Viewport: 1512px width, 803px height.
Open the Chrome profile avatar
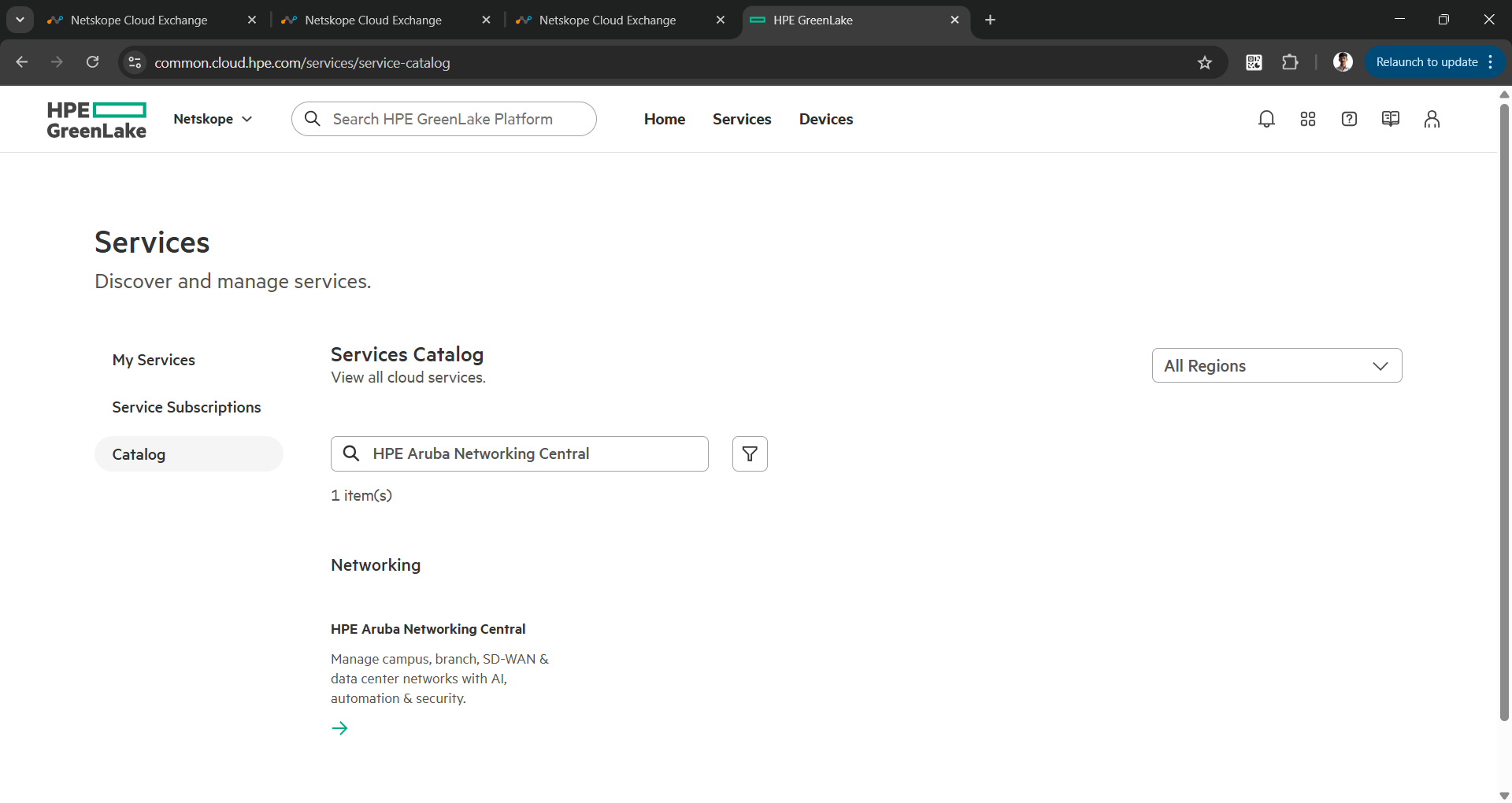(1343, 62)
